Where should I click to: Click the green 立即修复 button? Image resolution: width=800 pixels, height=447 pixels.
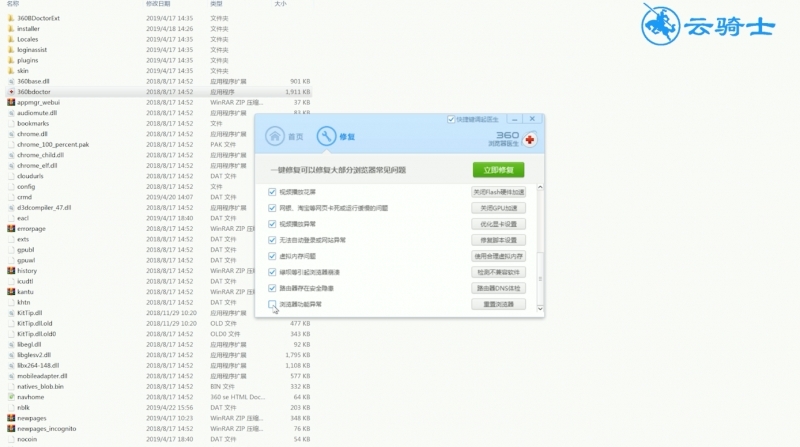tap(498, 170)
